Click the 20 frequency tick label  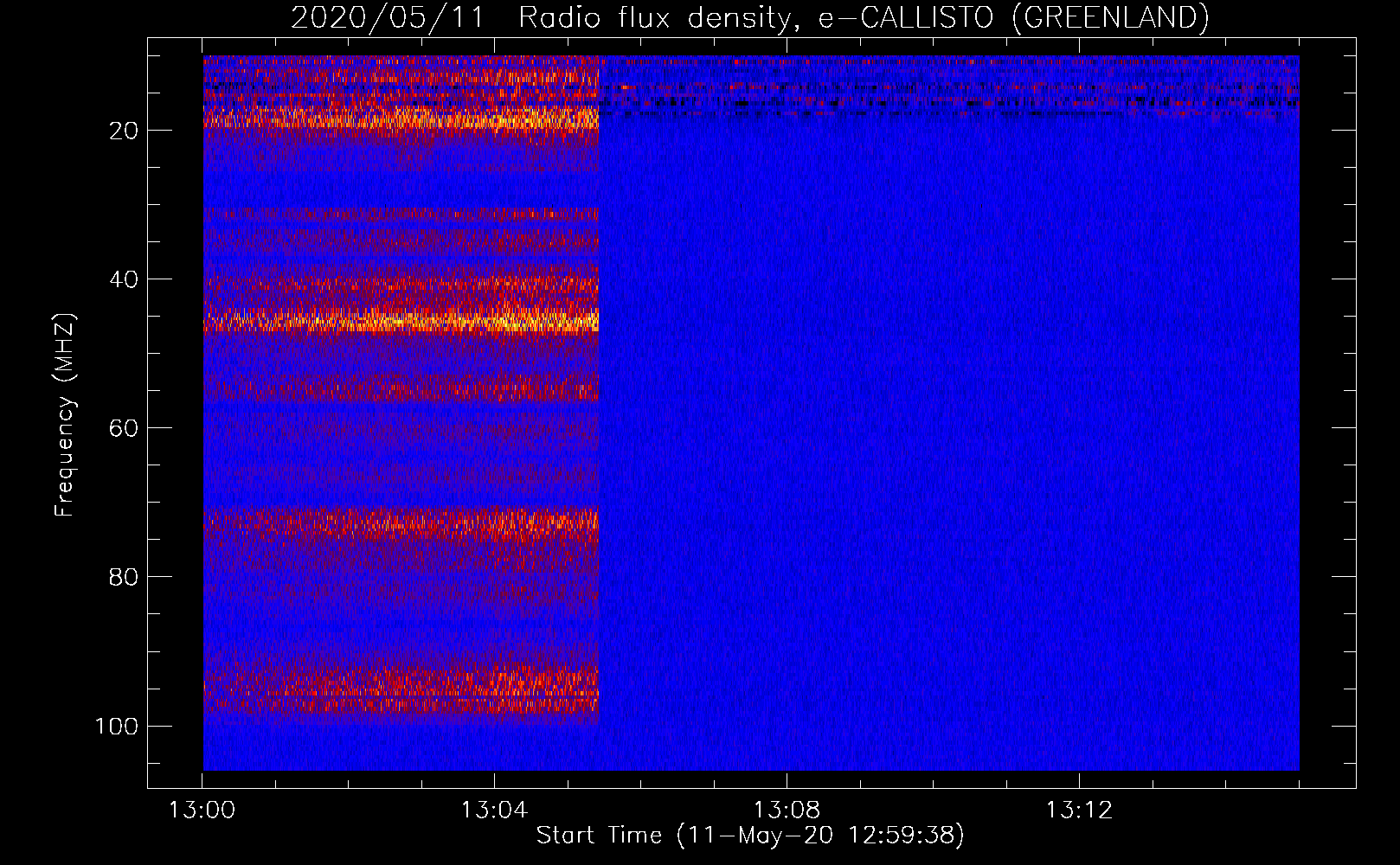124,131
